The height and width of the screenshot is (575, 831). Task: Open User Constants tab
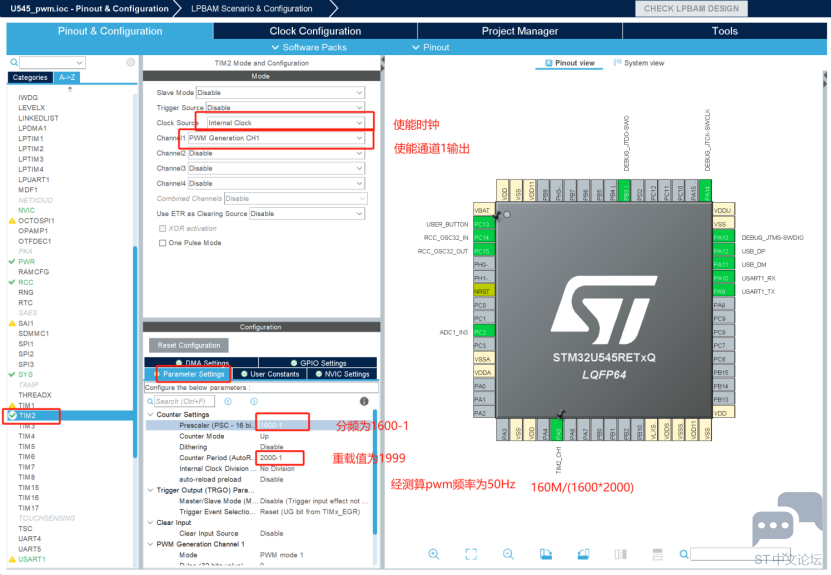[270, 374]
